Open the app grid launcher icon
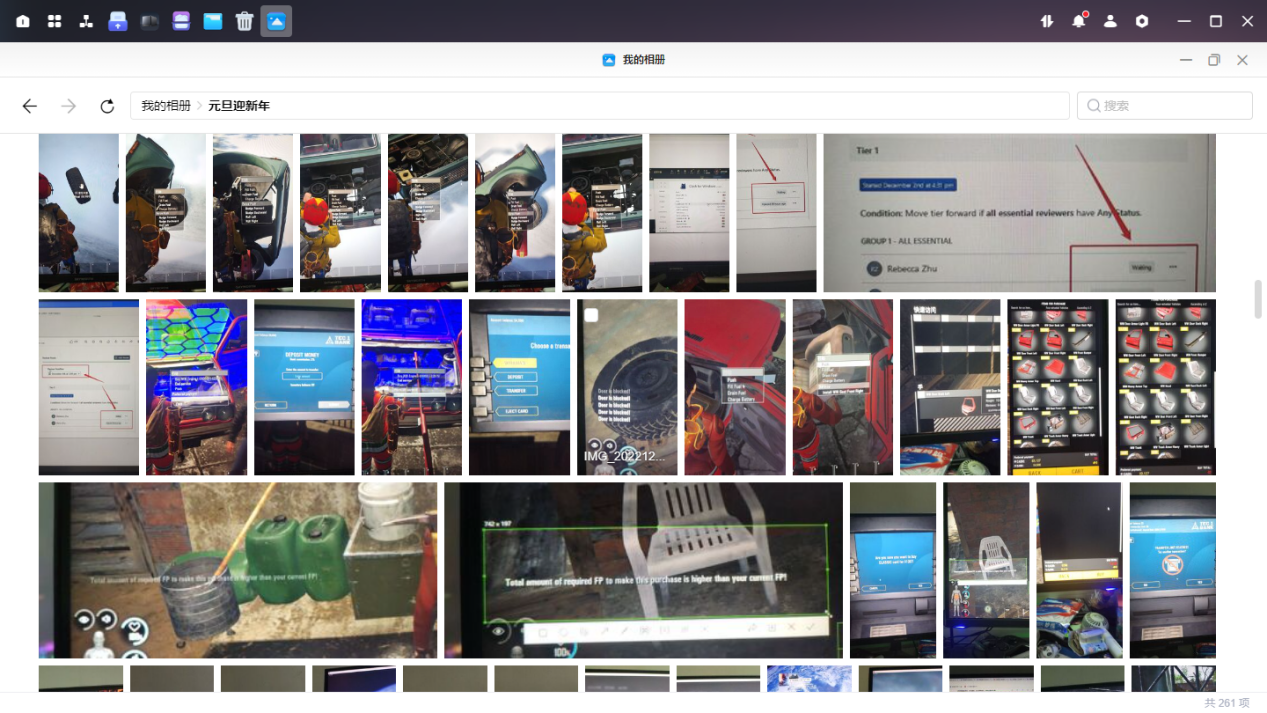The height and width of the screenshot is (713, 1267). click(55, 21)
